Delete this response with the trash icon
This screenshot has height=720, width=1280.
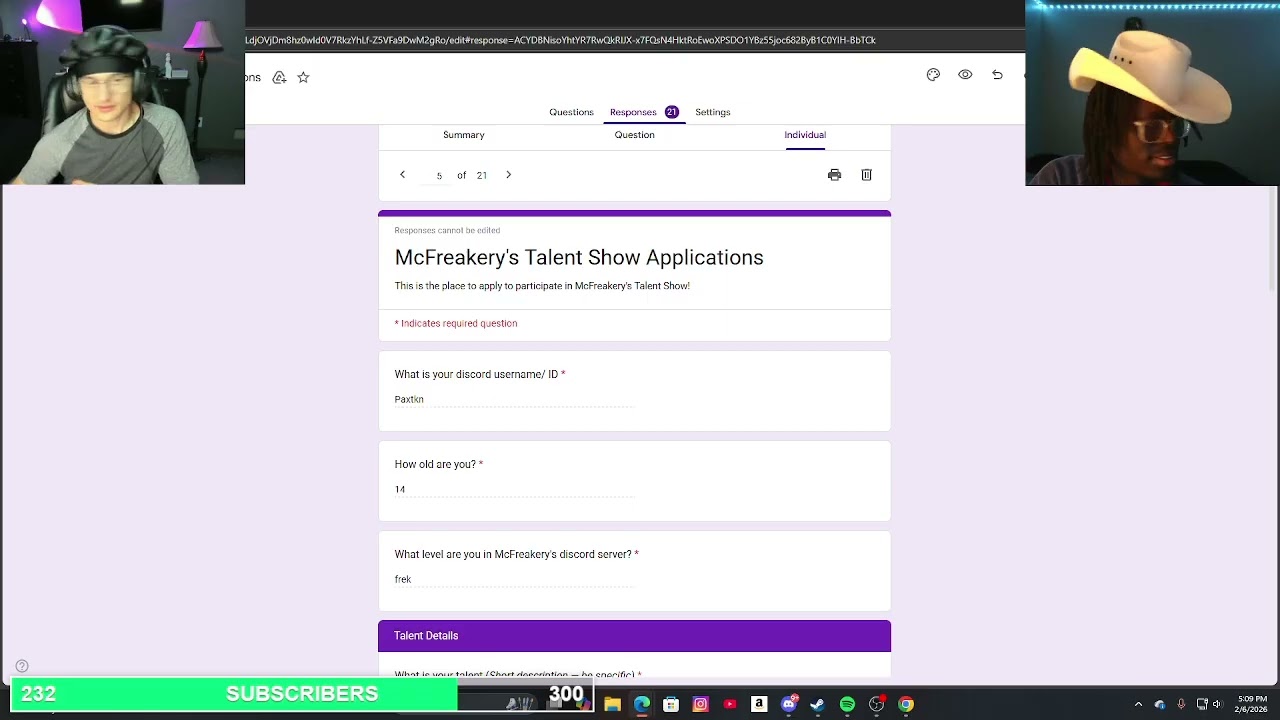[866, 175]
